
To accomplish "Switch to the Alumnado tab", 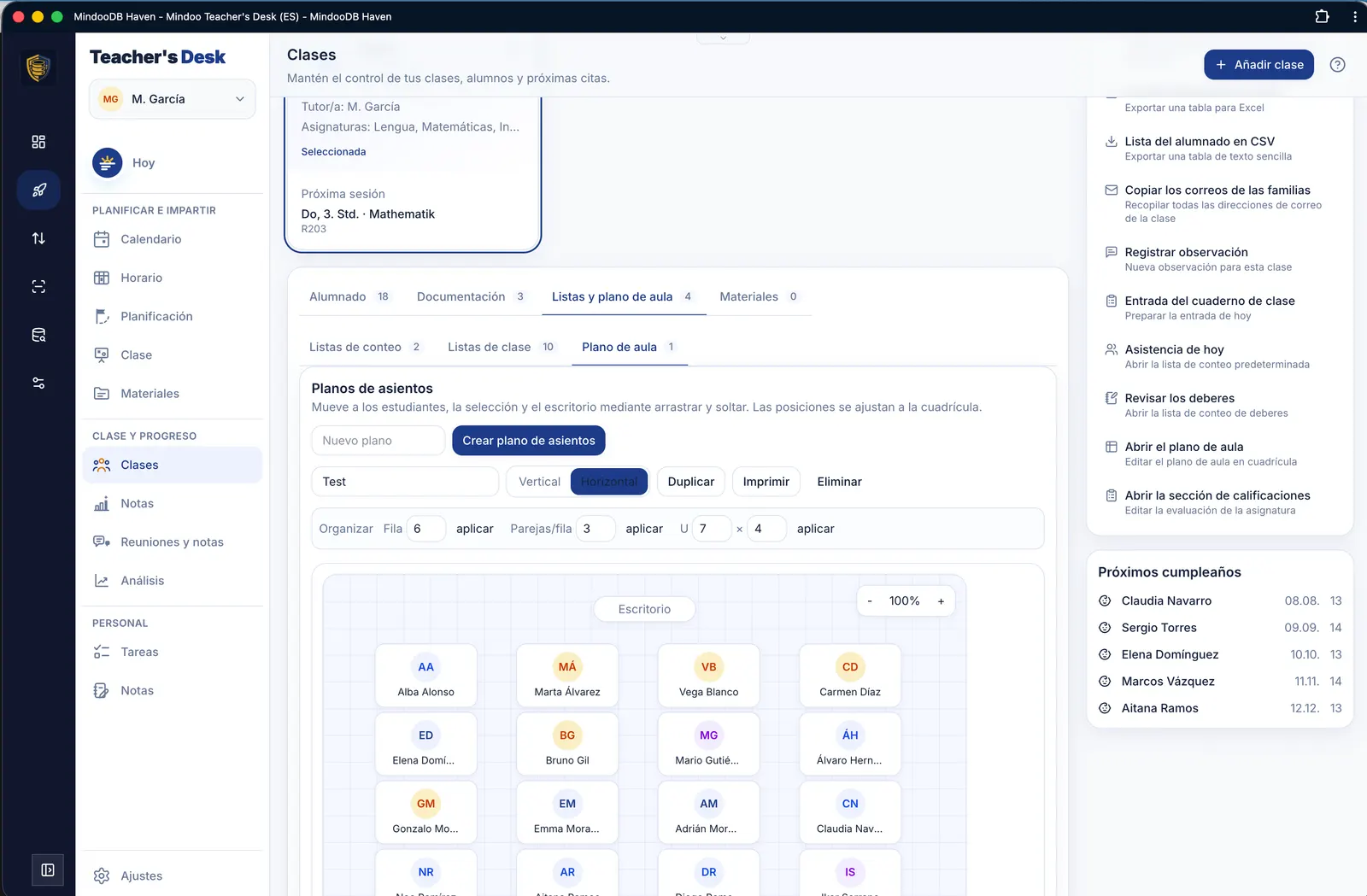I will pos(349,296).
